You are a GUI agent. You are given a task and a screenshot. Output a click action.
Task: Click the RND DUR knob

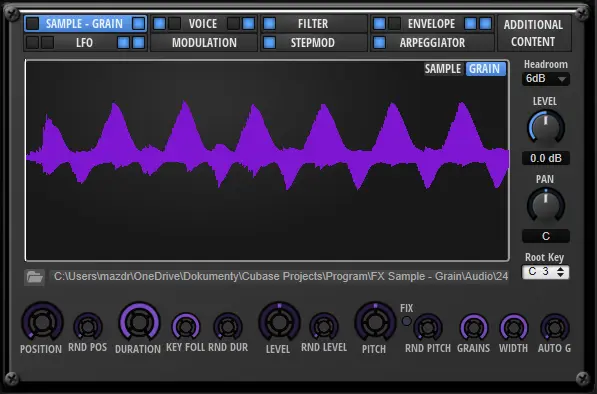(228, 326)
